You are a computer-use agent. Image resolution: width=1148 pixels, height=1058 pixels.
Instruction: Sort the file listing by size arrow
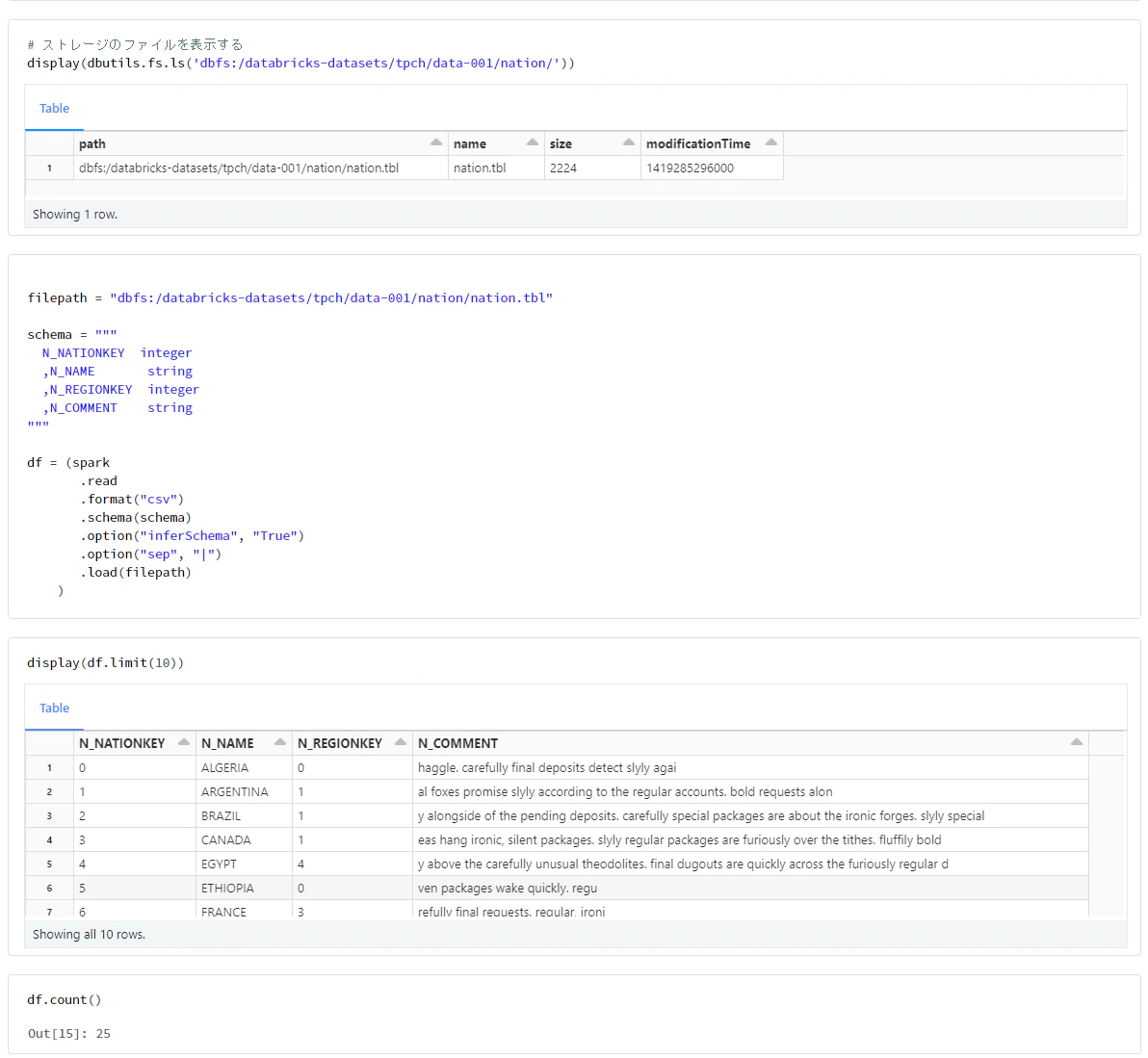click(x=628, y=142)
